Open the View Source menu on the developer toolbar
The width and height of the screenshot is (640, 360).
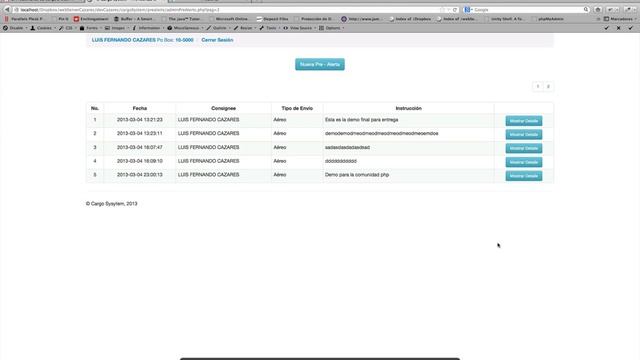(x=300, y=28)
